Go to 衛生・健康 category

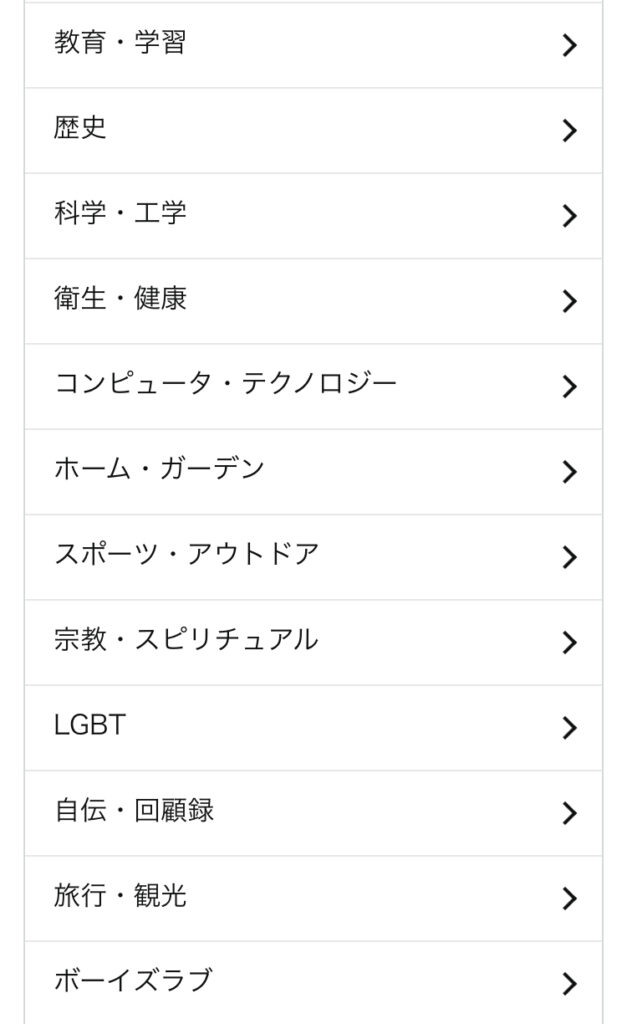coord(120,299)
